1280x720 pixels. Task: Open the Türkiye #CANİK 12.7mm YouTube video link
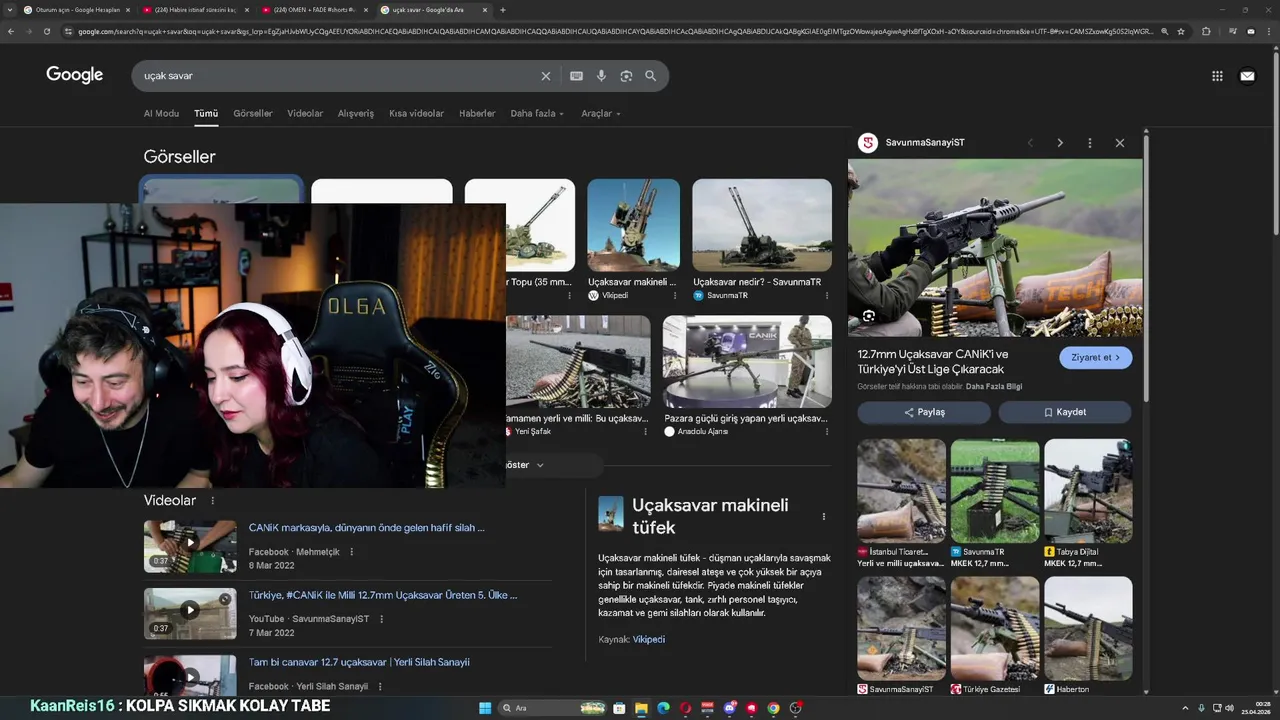383,595
